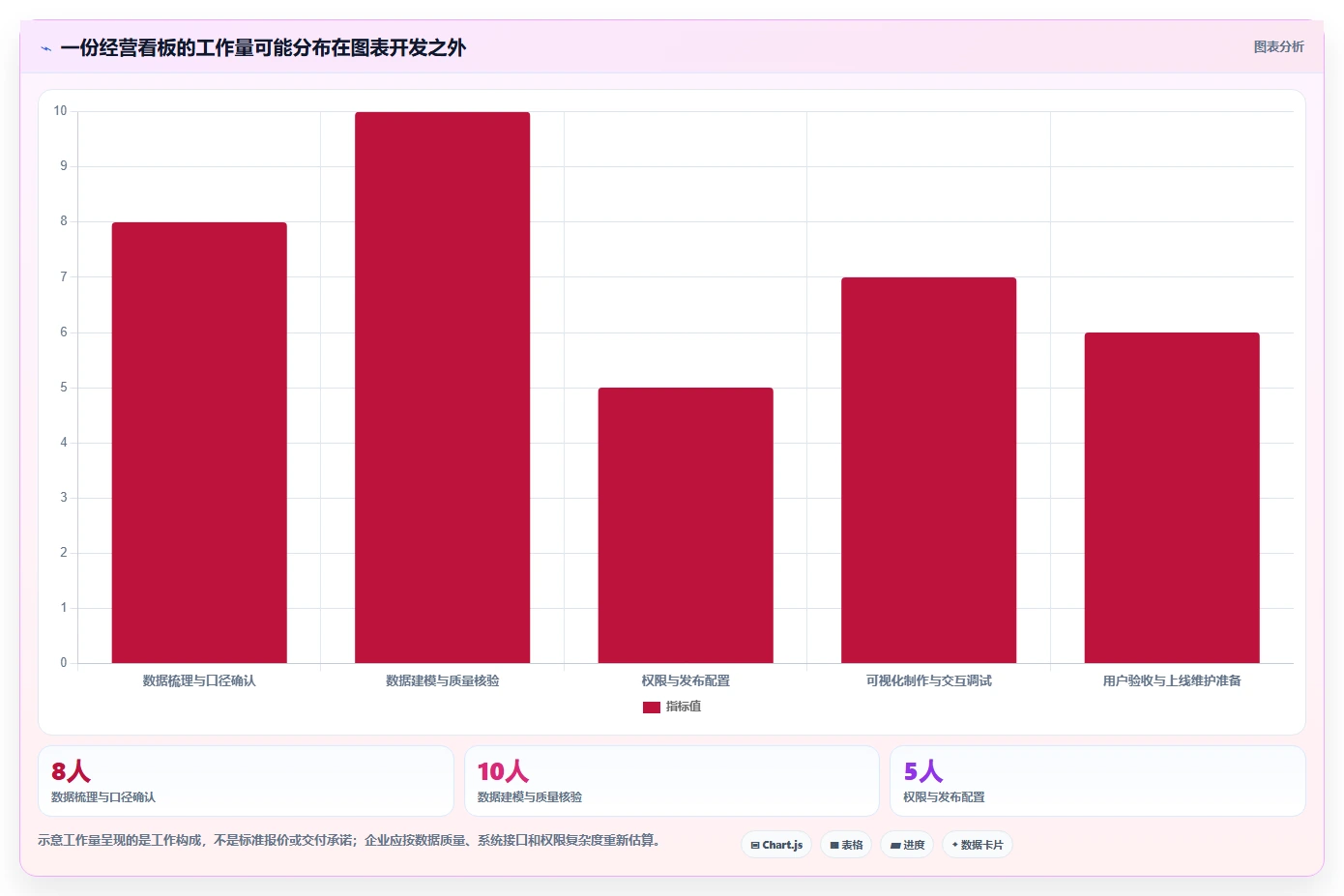Click the 指标值 legend label
Viewport: 1344px width, 896px height.
[684, 707]
